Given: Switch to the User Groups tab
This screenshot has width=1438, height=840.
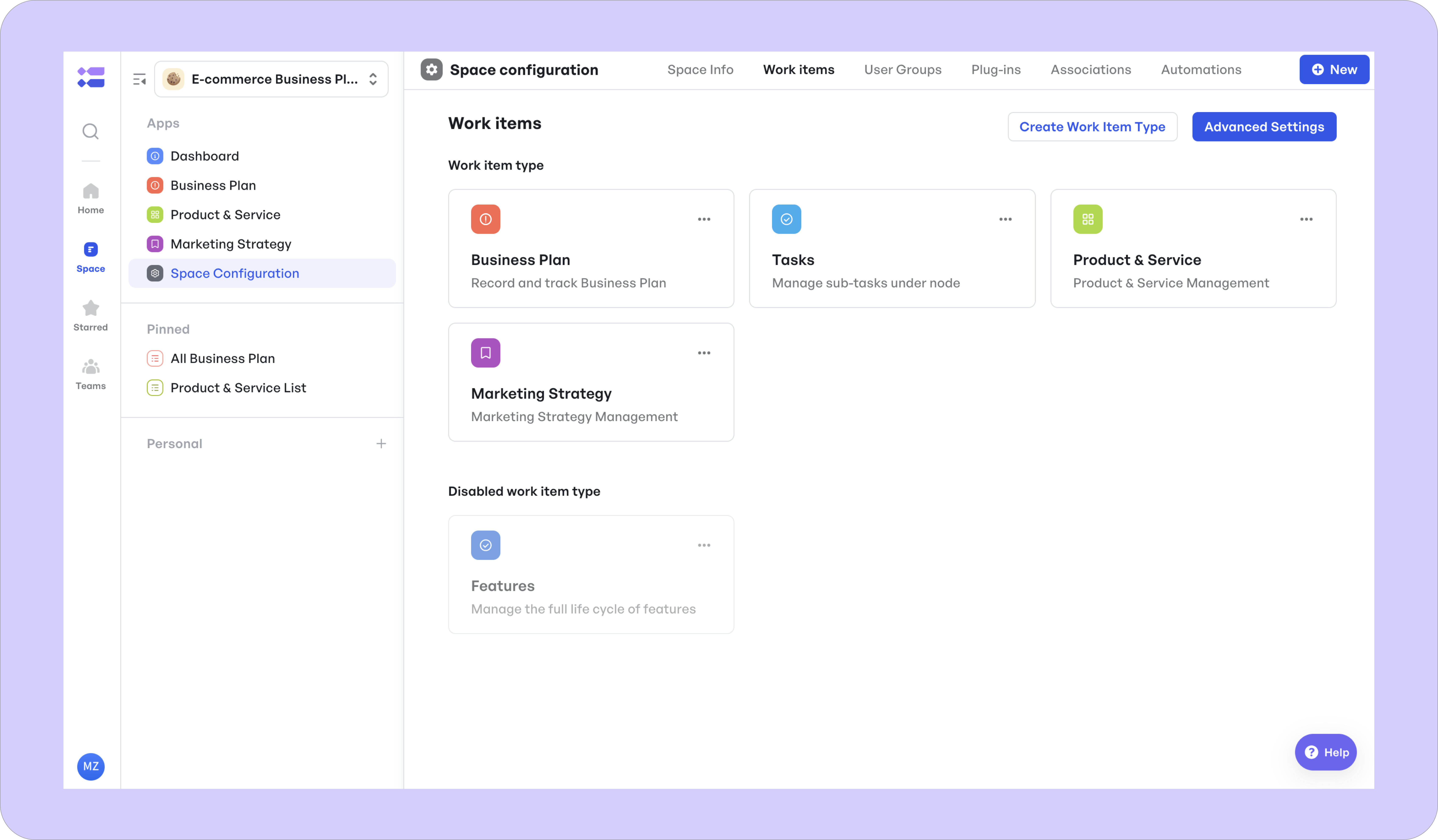Looking at the screenshot, I should tap(903, 70).
